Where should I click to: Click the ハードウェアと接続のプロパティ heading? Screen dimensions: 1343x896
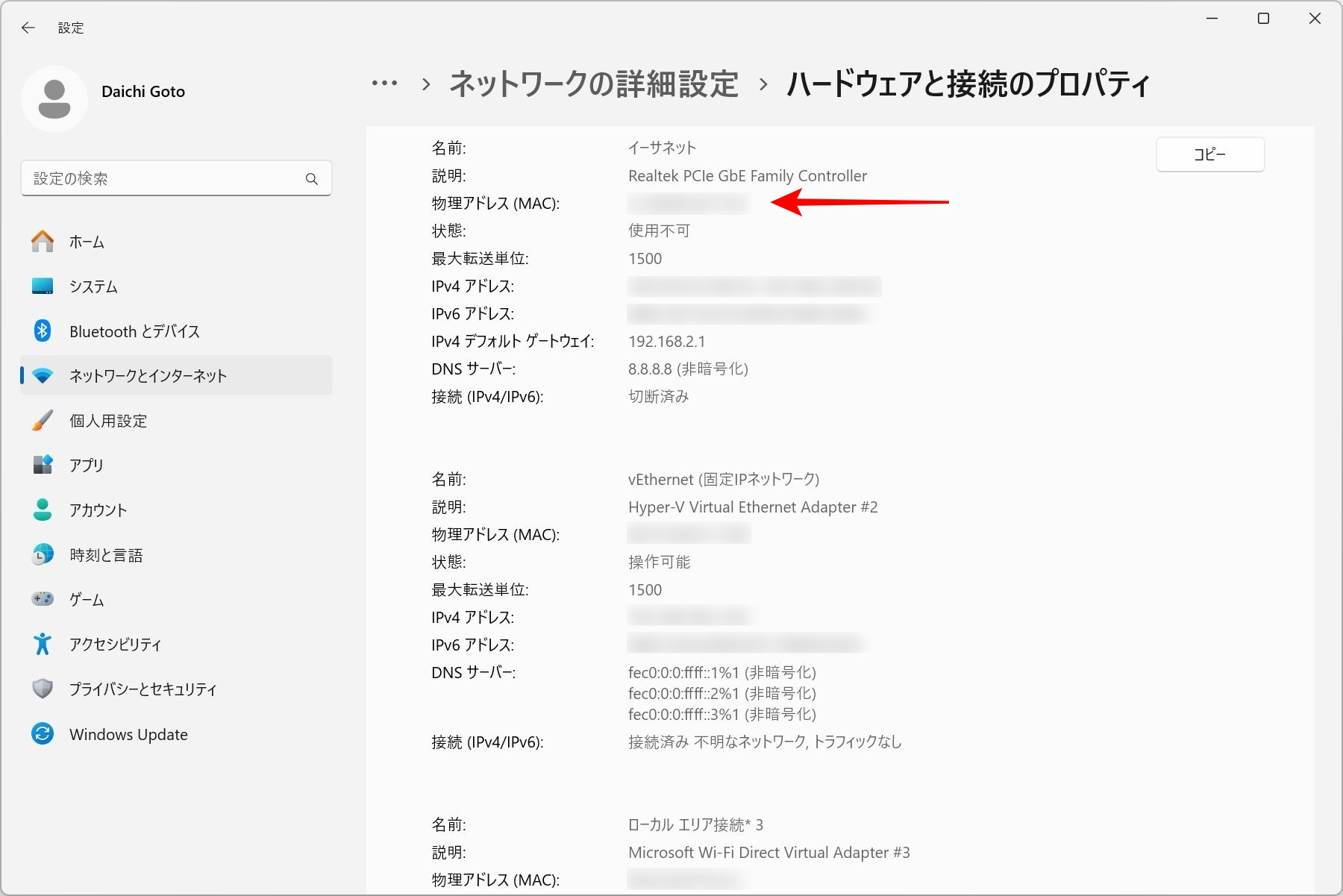click(969, 84)
